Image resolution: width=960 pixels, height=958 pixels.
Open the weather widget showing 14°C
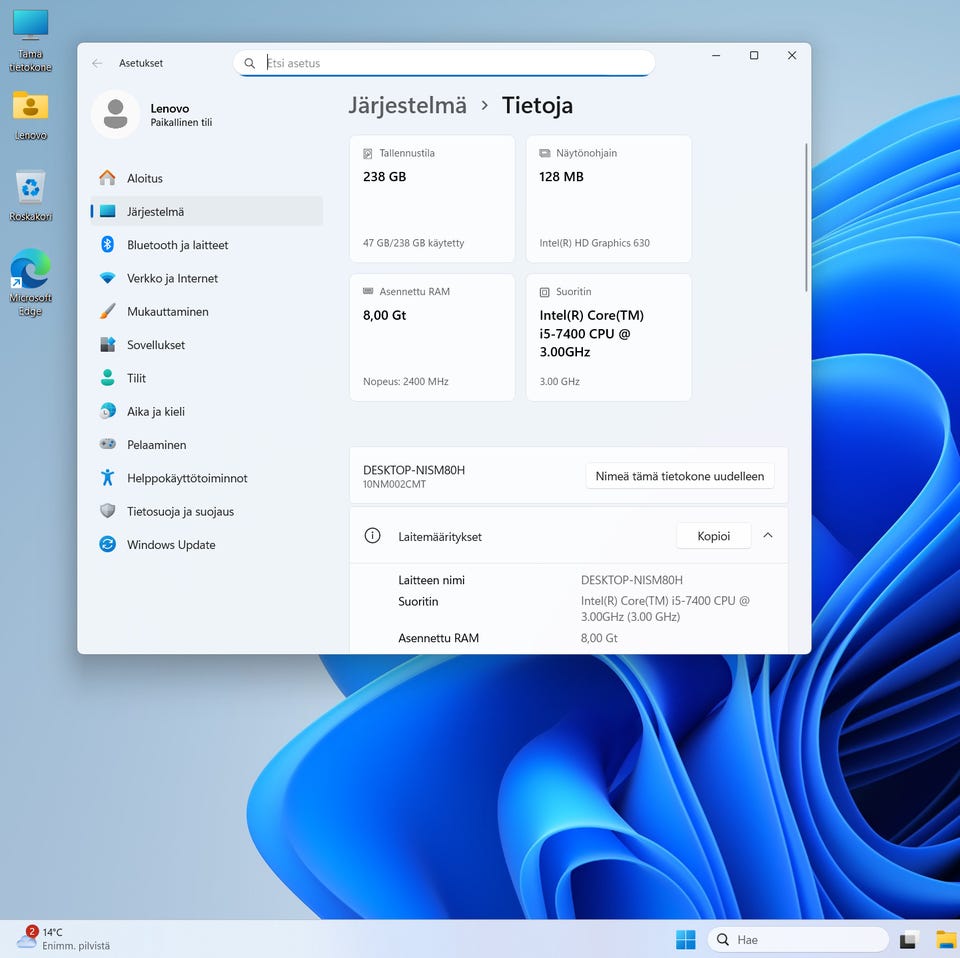tap(63, 938)
